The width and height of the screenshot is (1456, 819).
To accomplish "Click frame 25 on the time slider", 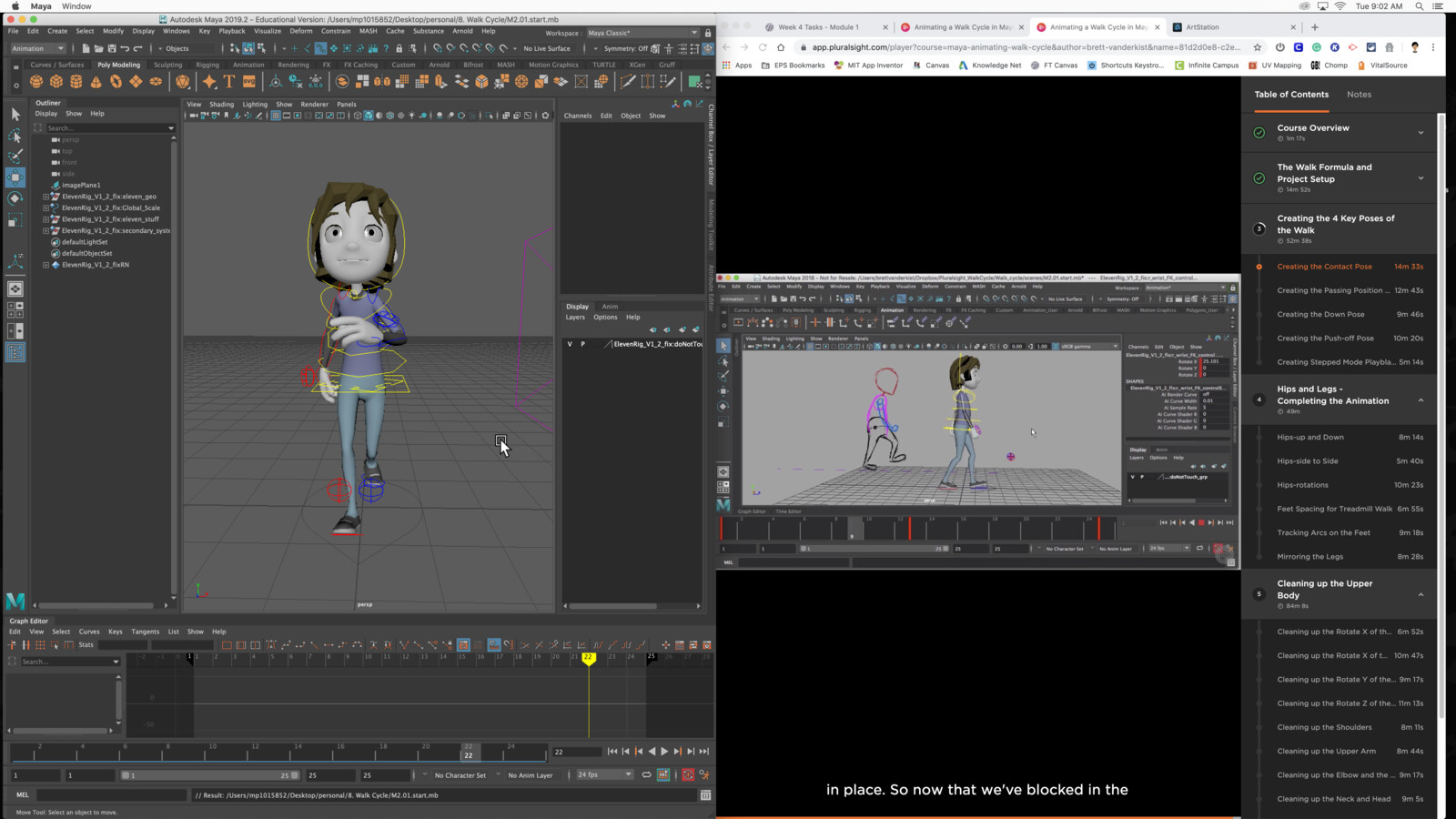I will (532, 753).
